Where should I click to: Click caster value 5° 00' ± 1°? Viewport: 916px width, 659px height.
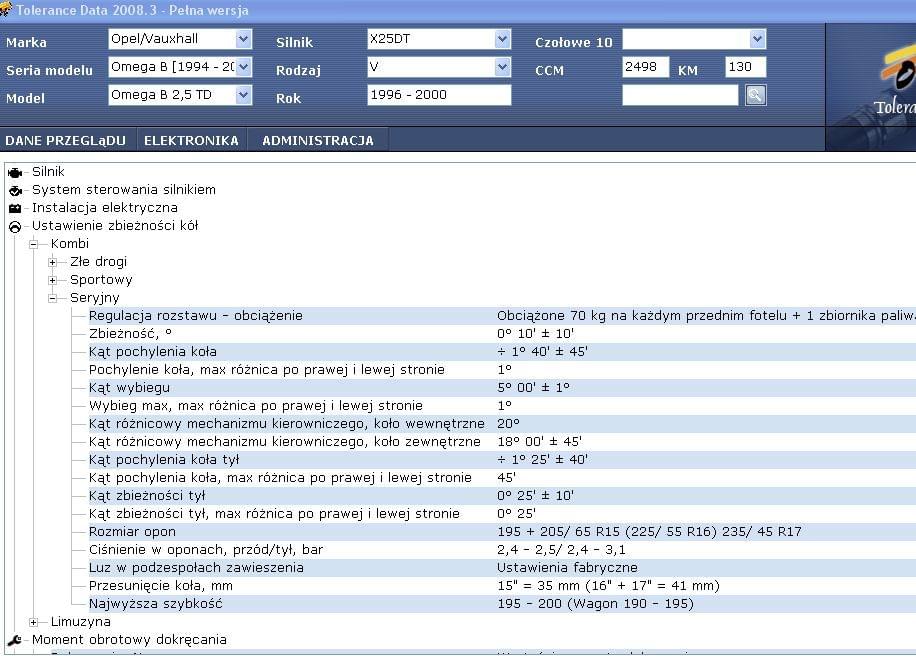click(533, 388)
